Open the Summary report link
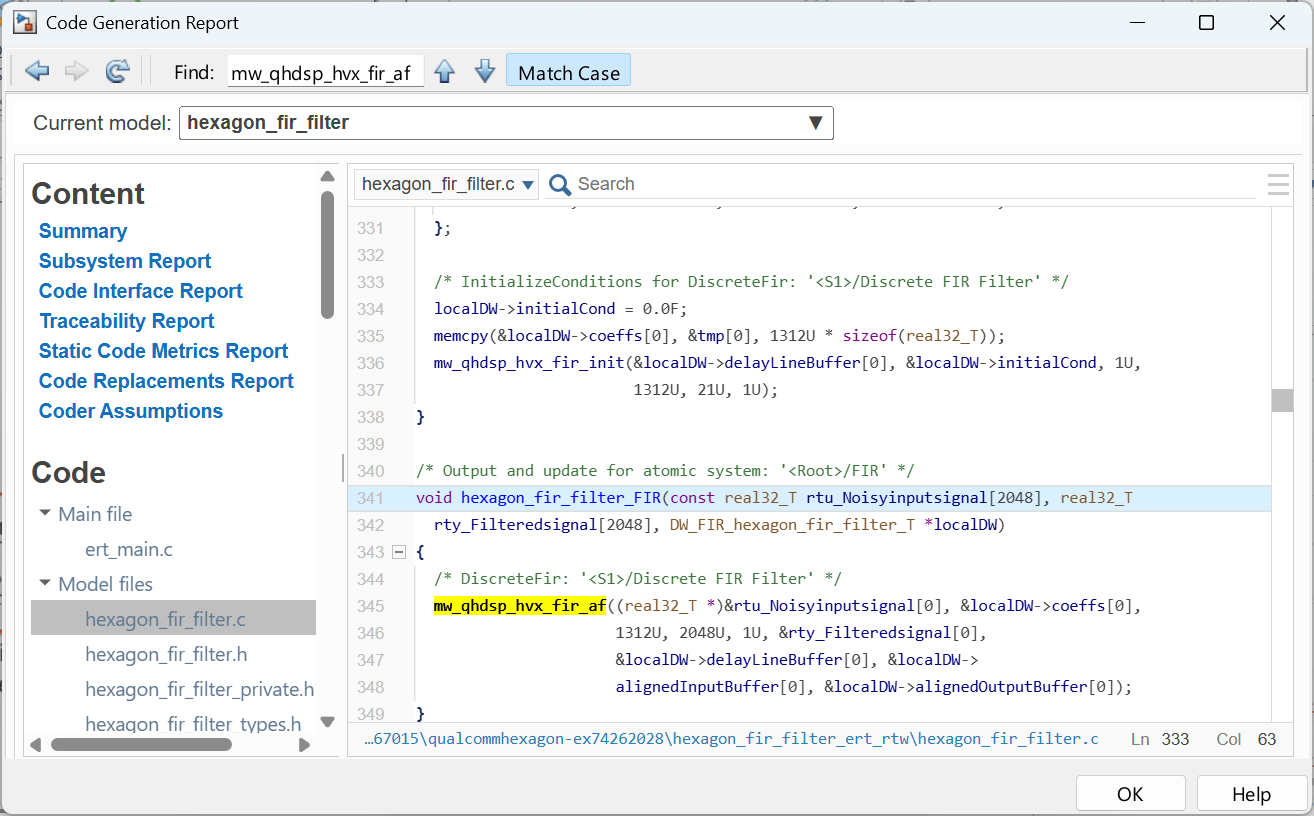The width and height of the screenshot is (1314, 816). pos(83,231)
